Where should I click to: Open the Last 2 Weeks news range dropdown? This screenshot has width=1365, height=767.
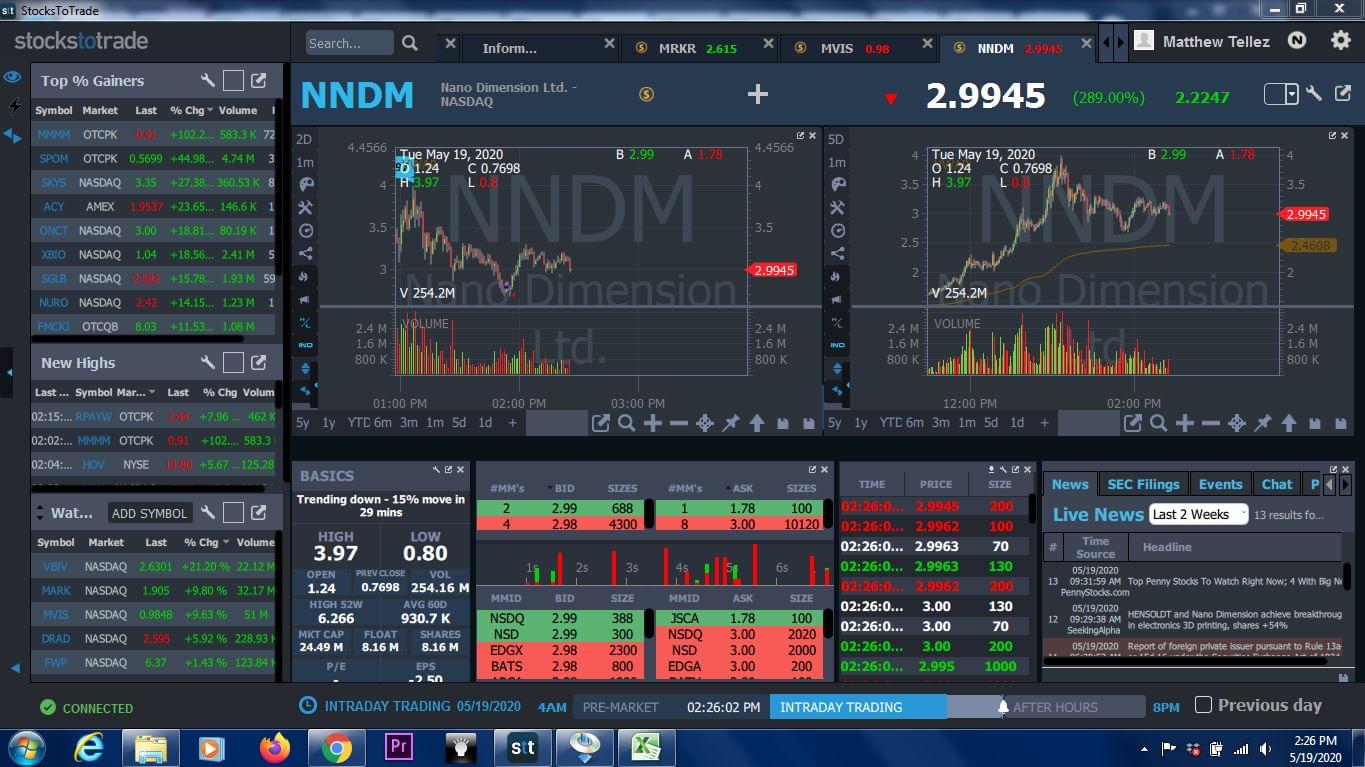(x=1198, y=514)
